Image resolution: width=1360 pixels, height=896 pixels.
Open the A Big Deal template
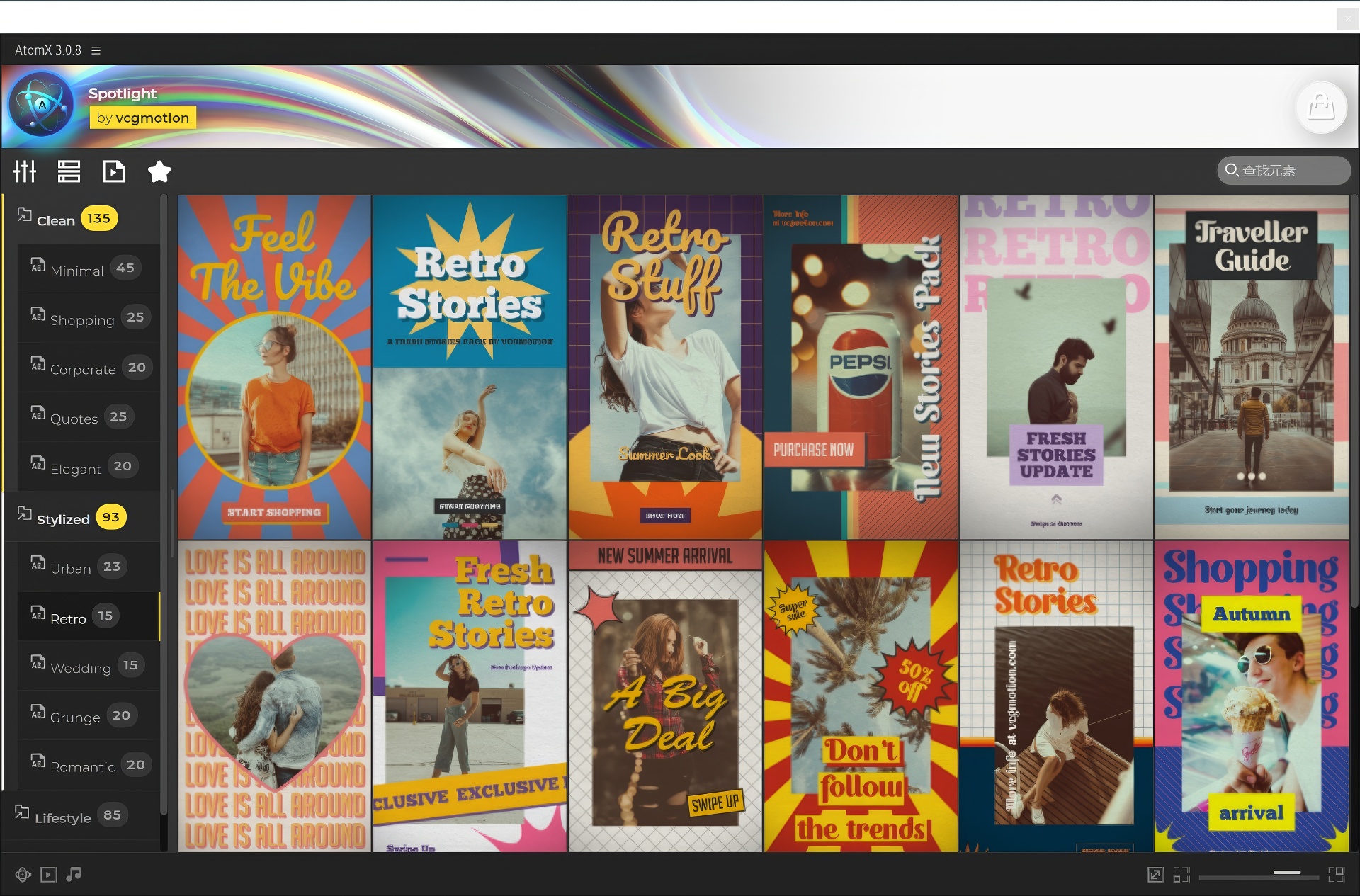tap(665, 696)
